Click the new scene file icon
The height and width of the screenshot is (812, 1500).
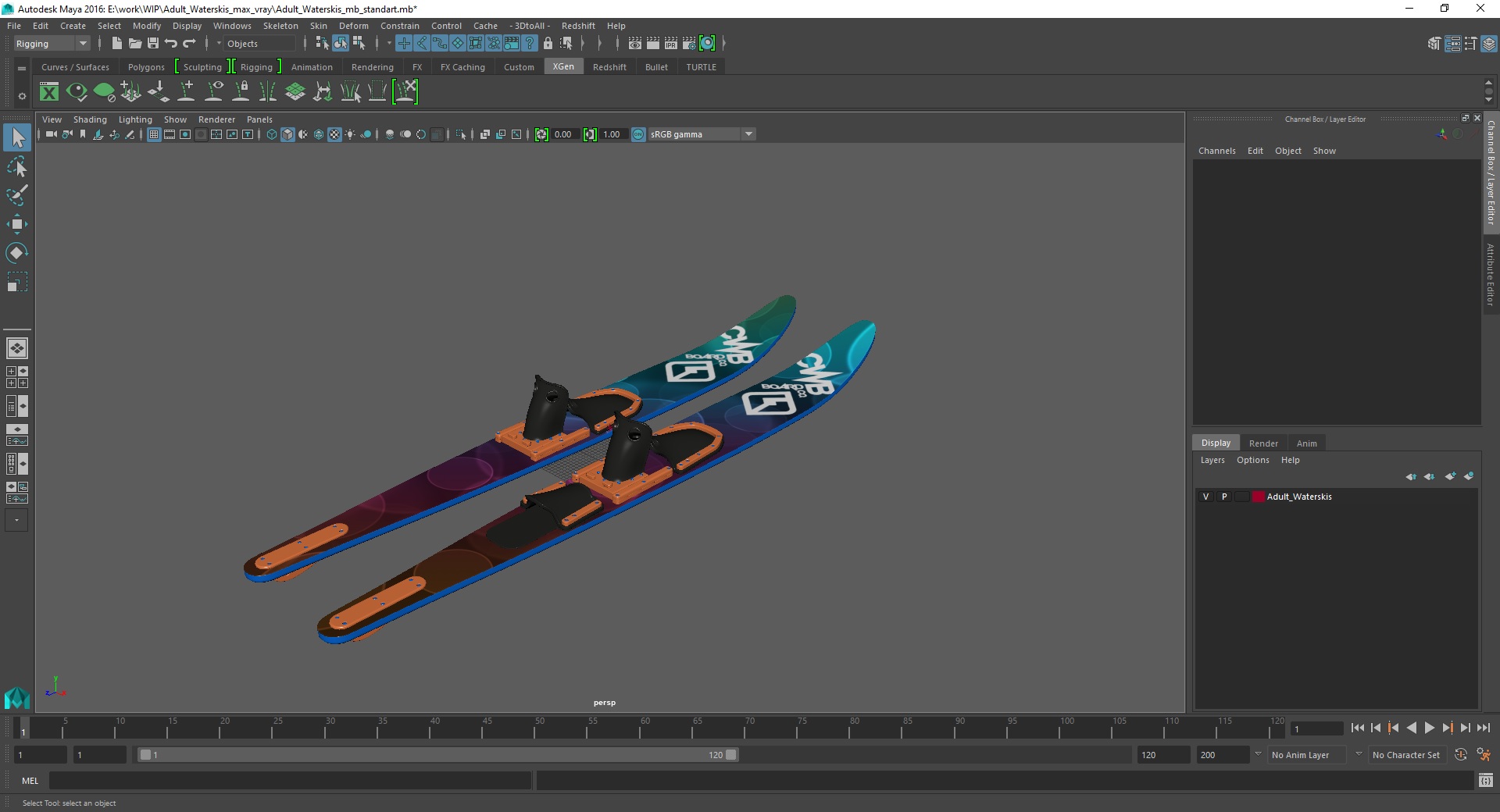click(116, 44)
